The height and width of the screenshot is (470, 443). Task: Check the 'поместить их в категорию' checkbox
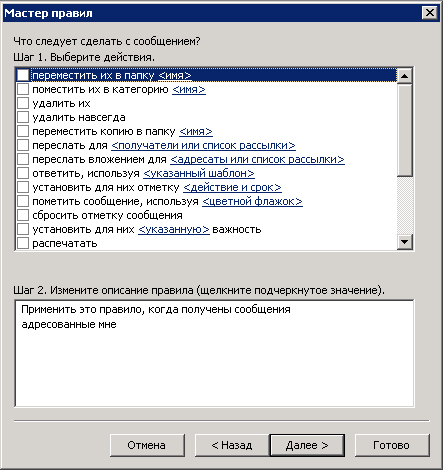click(23, 89)
